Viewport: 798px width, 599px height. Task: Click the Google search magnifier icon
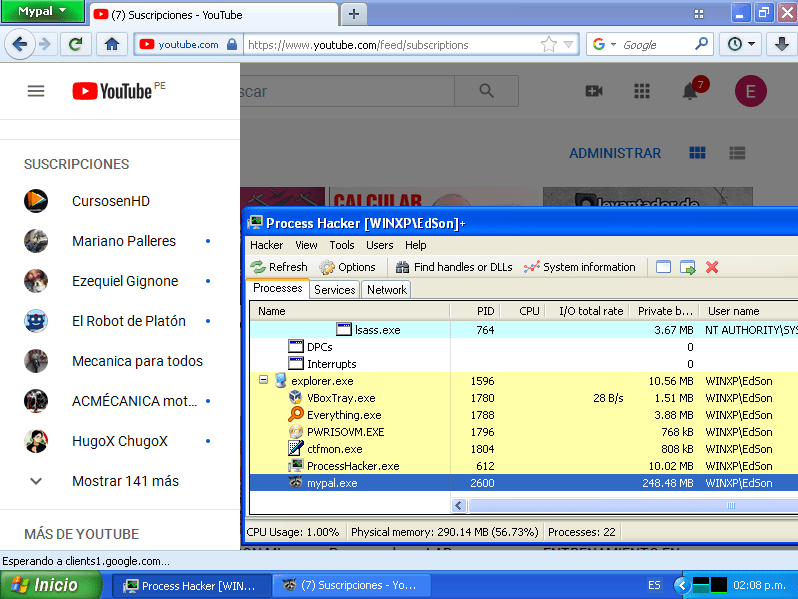[702, 44]
